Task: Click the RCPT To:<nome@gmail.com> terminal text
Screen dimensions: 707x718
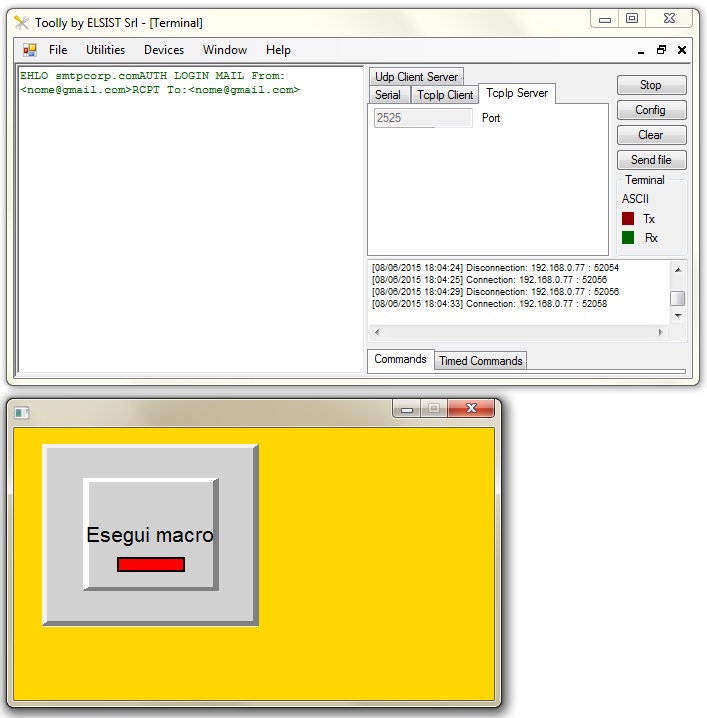Action: tap(216, 90)
